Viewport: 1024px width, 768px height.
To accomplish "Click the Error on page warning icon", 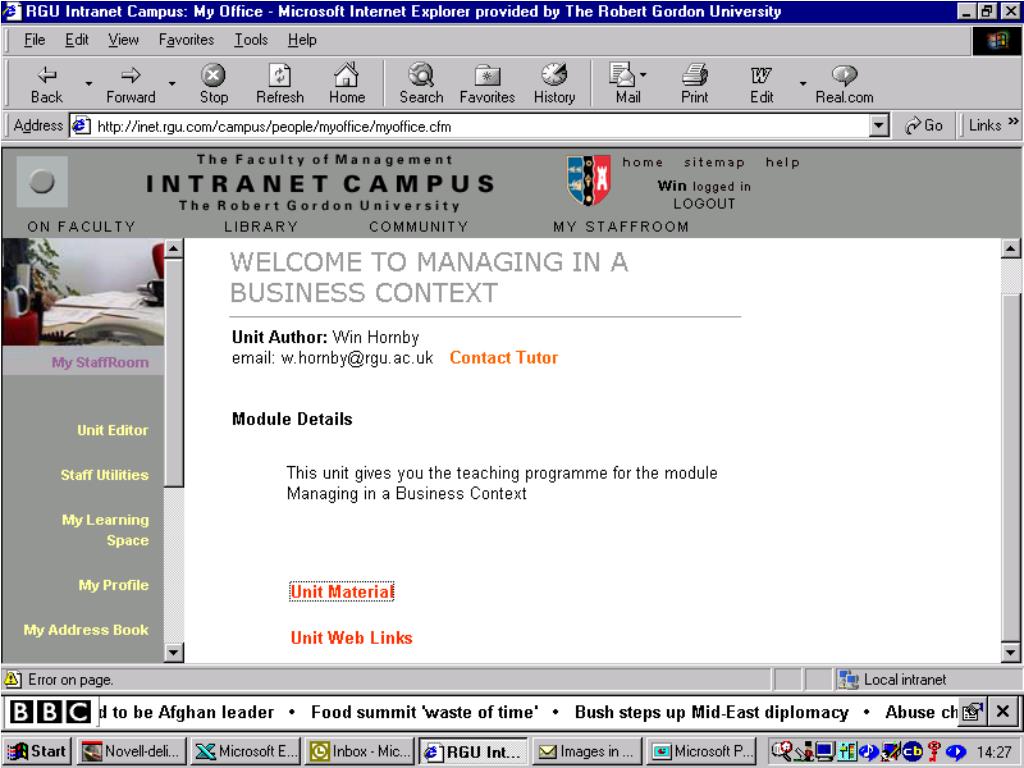I will pyautogui.click(x=12, y=680).
